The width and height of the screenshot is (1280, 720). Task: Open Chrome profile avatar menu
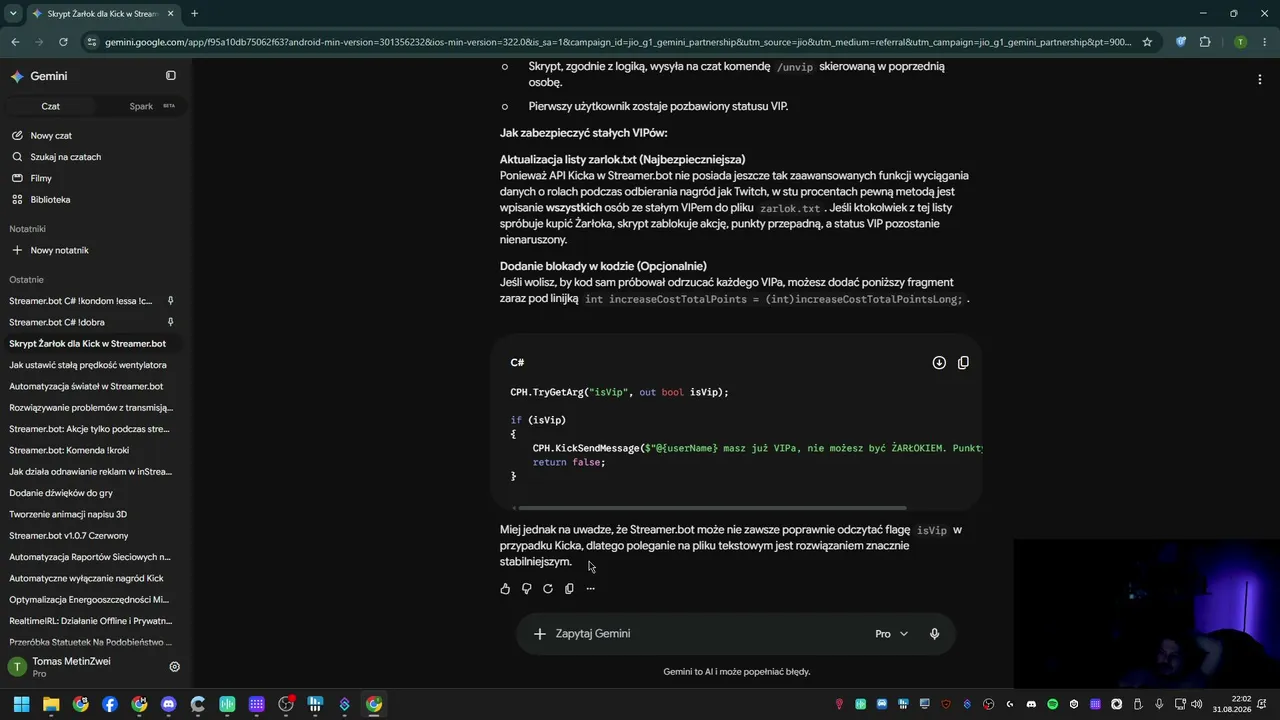click(x=1240, y=42)
